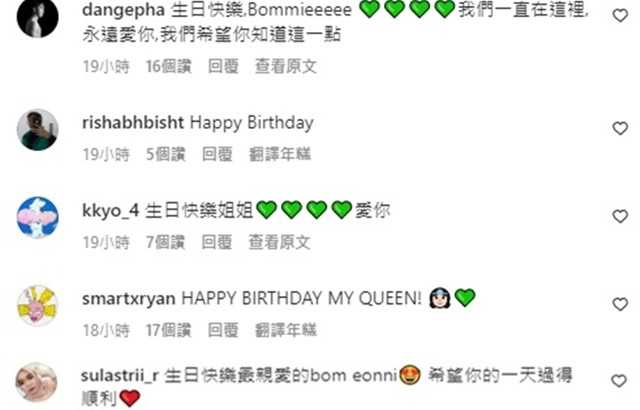
Task: Open the 16個讚 likes list on dangepha's comment
Action: (x=169, y=66)
